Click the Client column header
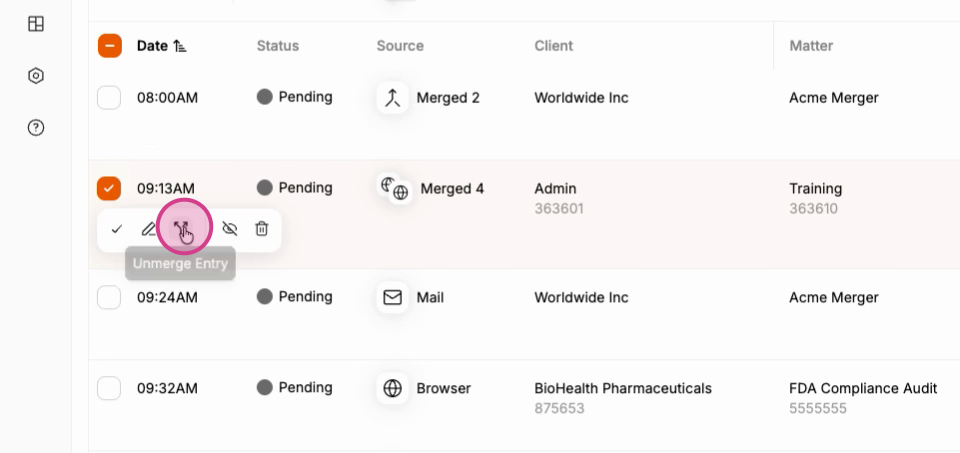 [x=553, y=46]
